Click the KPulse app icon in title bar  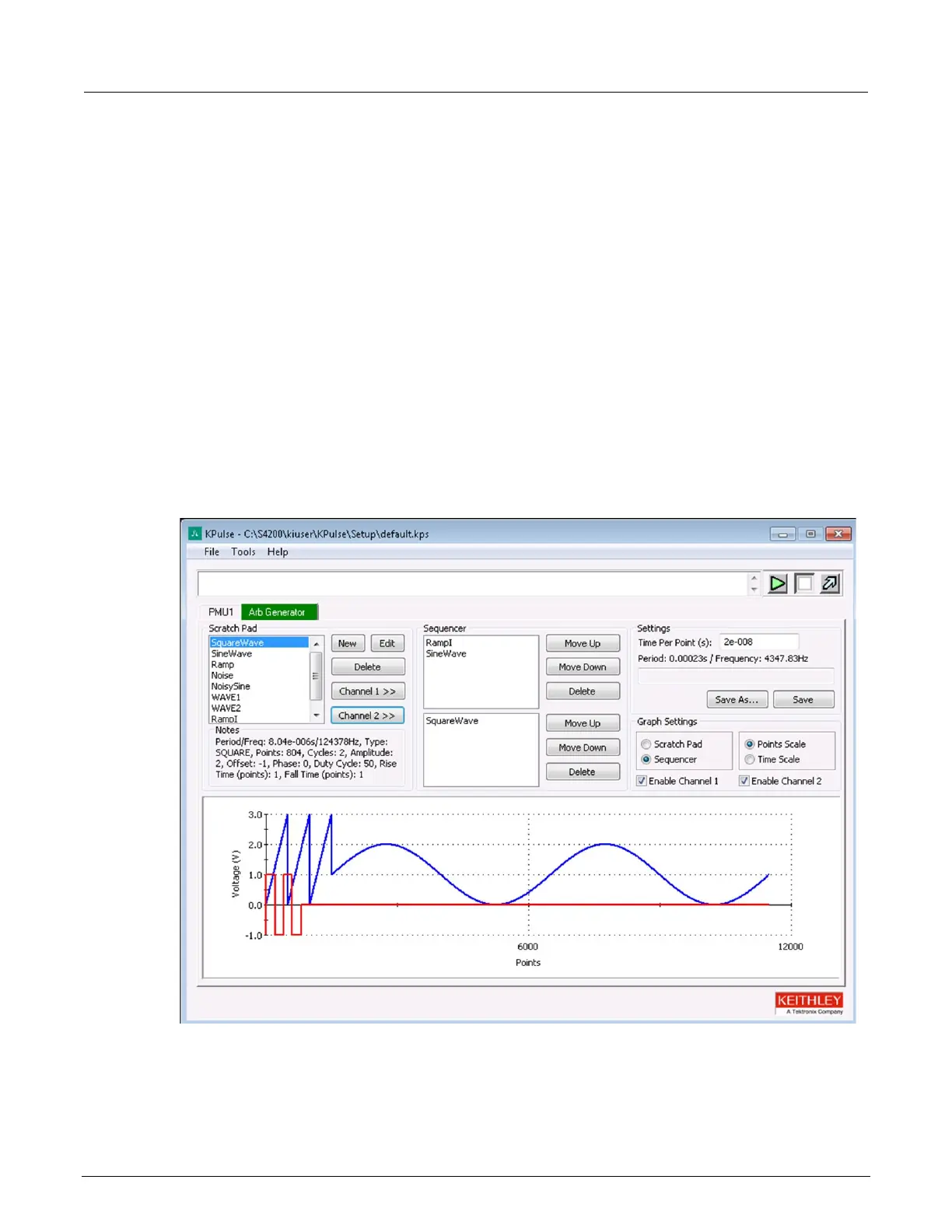pyautogui.click(x=195, y=534)
